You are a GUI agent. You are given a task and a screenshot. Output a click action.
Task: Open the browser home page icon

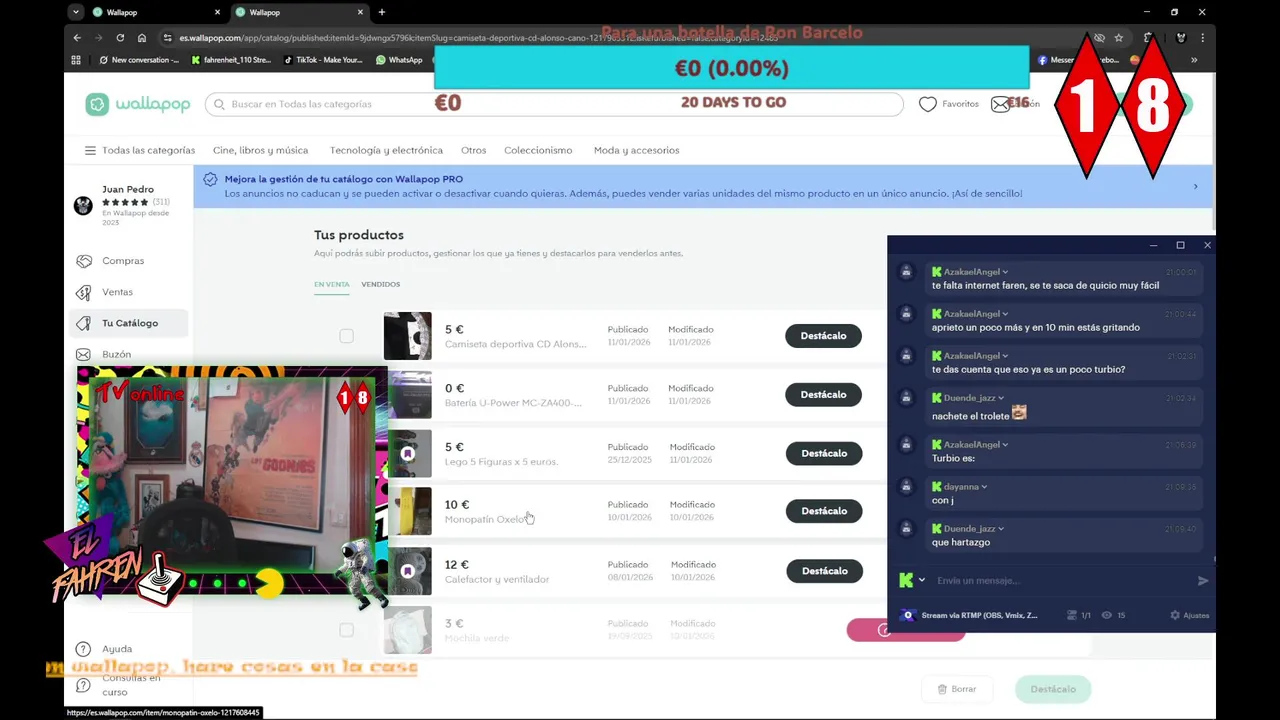142,37
